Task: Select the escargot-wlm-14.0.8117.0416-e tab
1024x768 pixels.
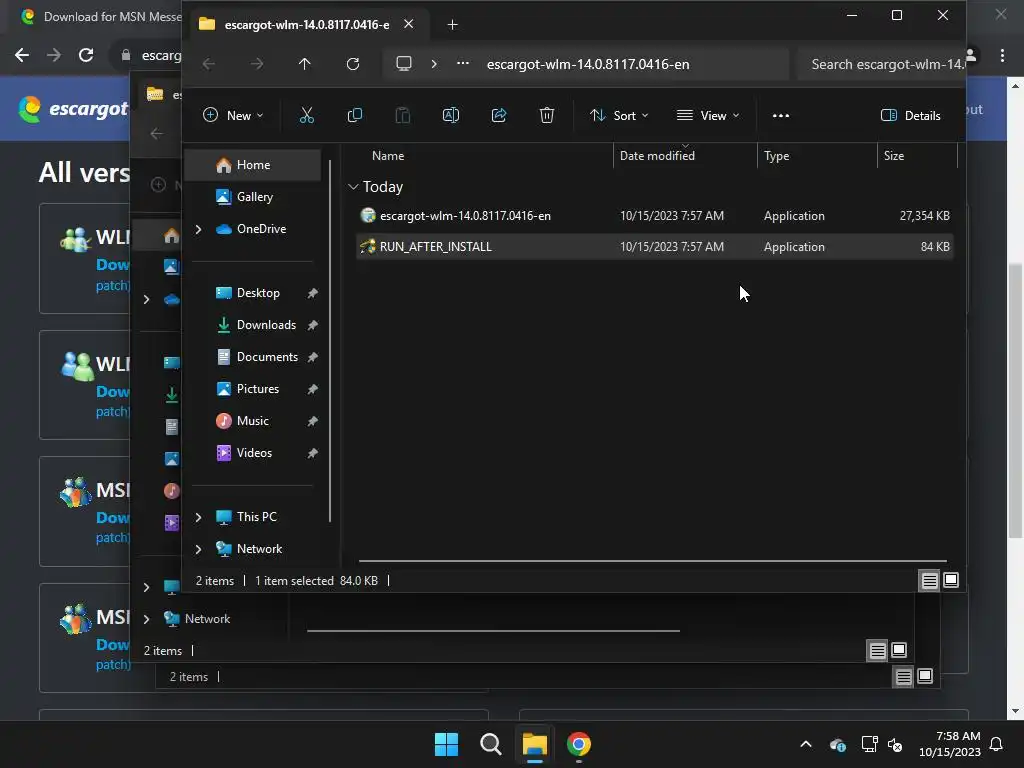Action: point(306,25)
